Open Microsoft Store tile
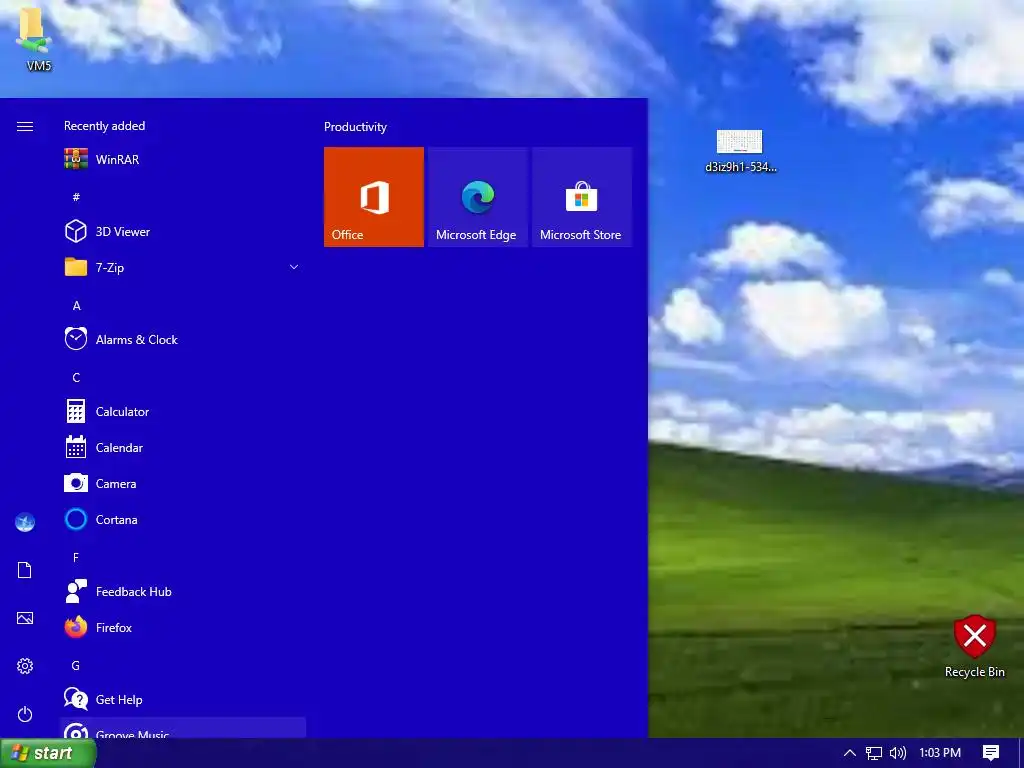This screenshot has width=1024, height=768. [x=582, y=197]
